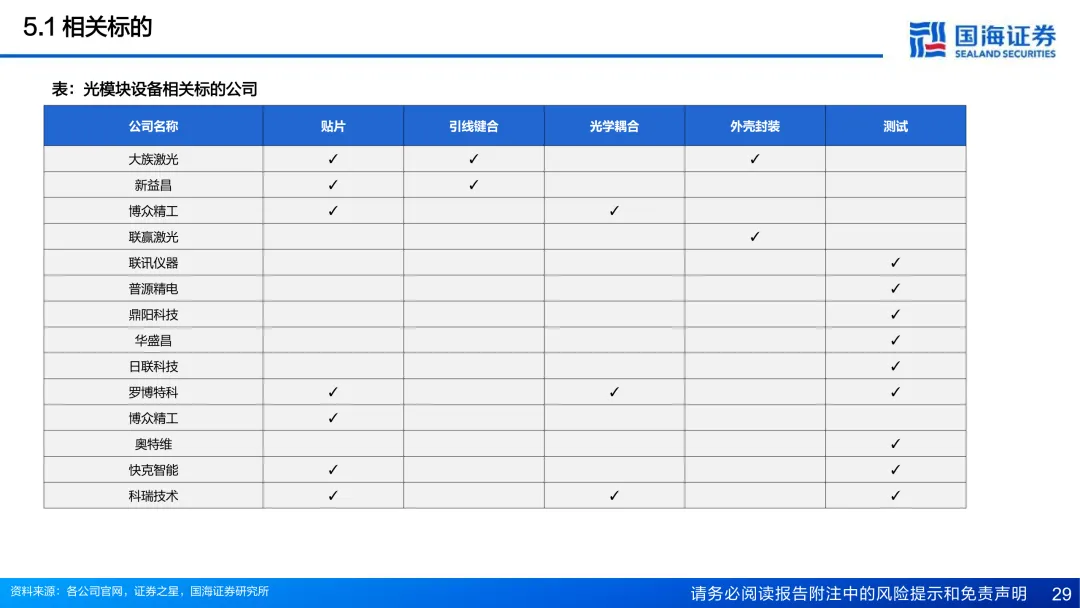Click the 测试 column header

(895, 126)
